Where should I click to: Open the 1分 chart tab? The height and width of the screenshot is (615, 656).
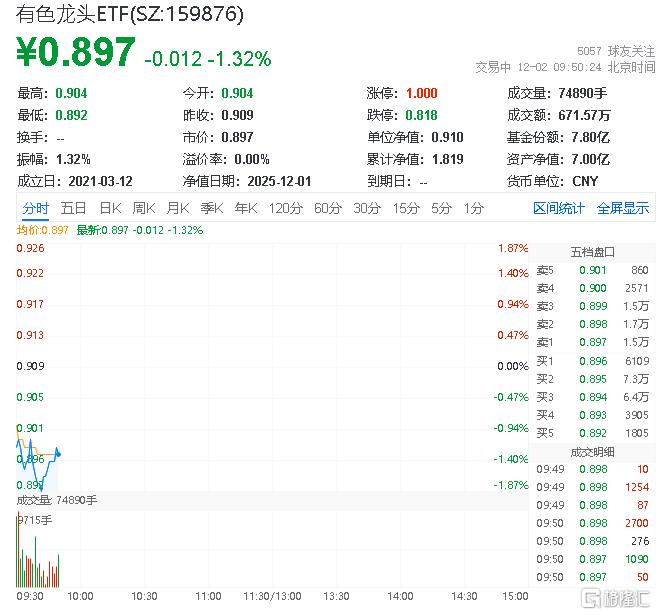tap(474, 208)
